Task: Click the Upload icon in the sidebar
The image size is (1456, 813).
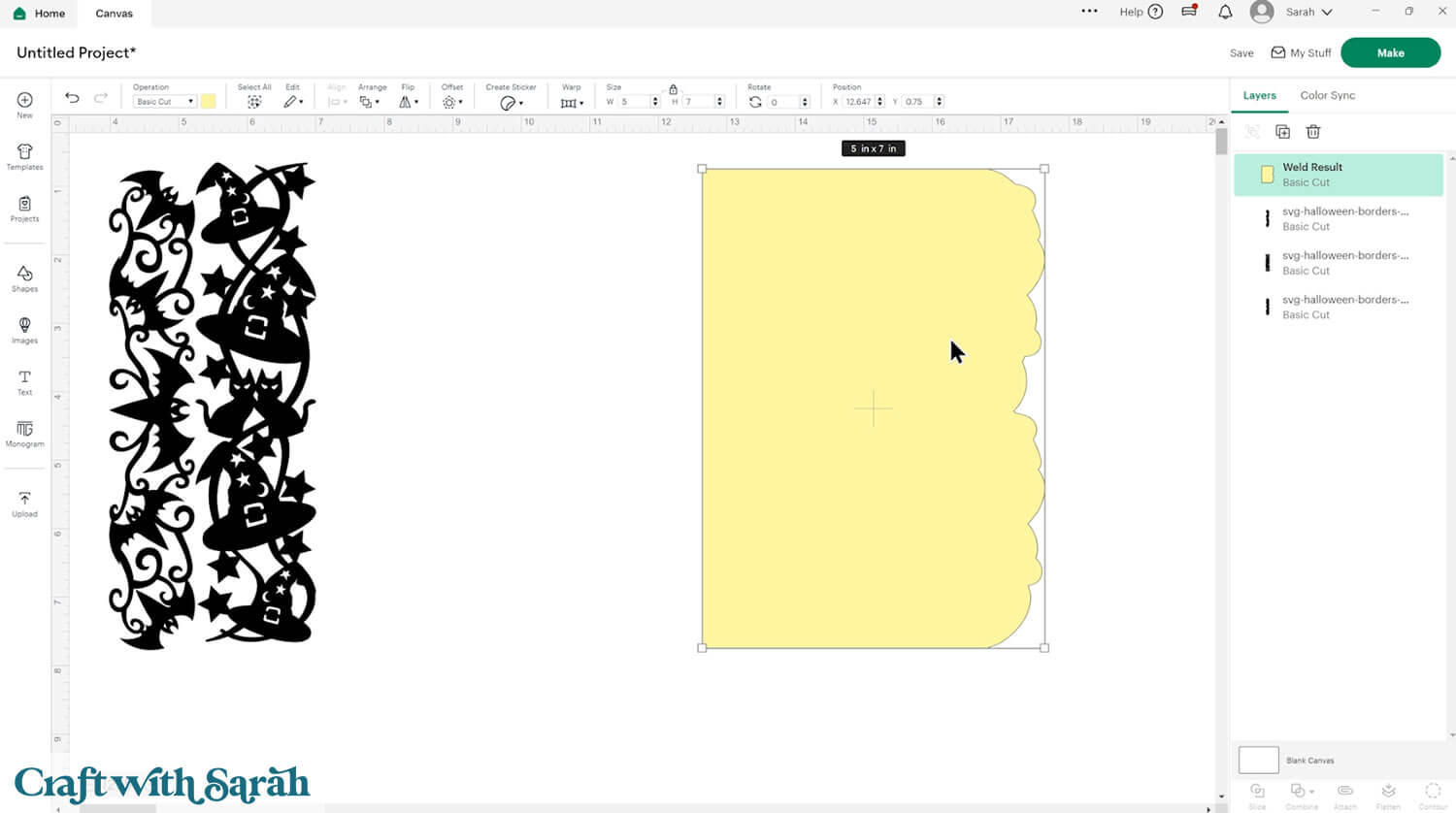Action: 24,504
